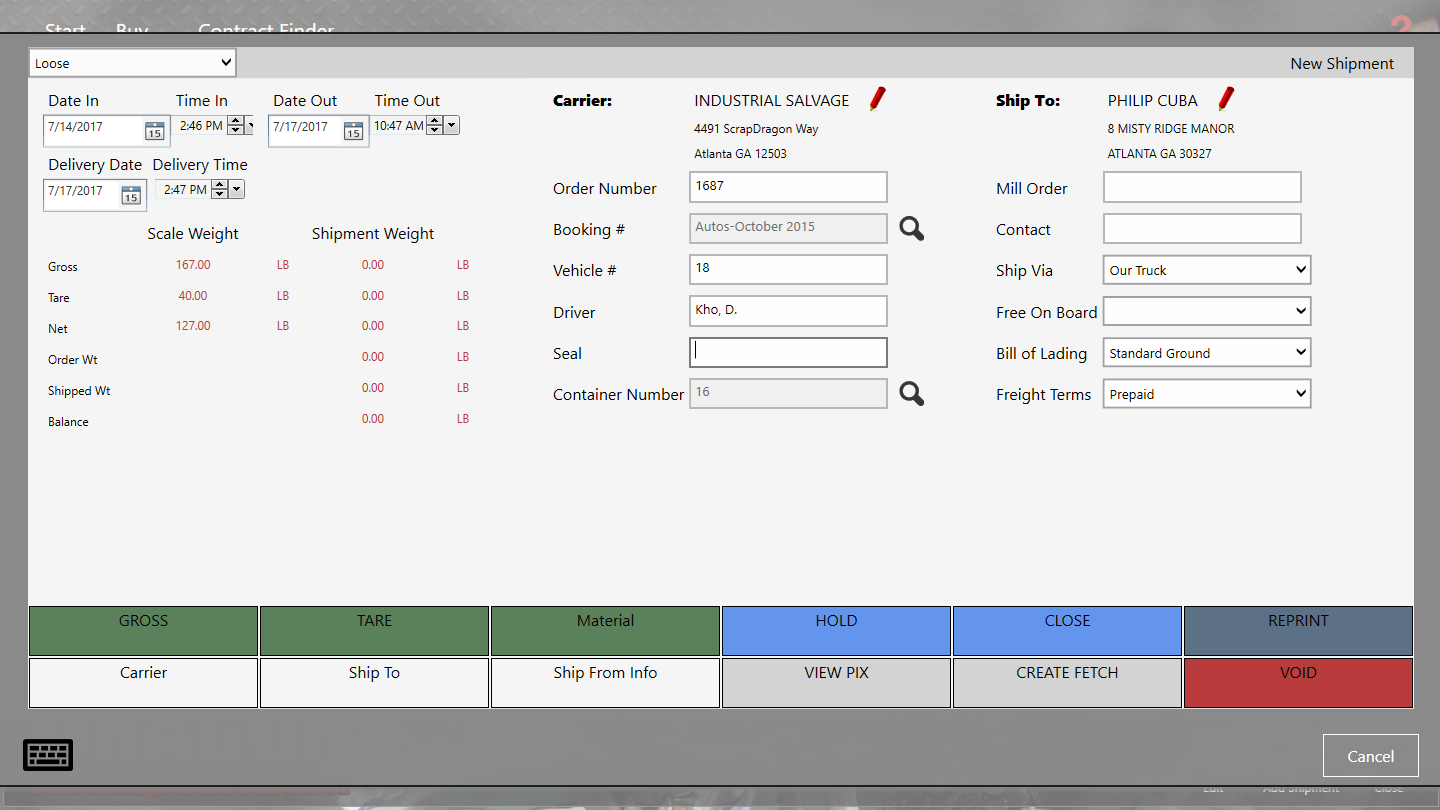Open the Delivery Time dropdown arrow
This screenshot has height=810, width=1440.
pos(237,189)
